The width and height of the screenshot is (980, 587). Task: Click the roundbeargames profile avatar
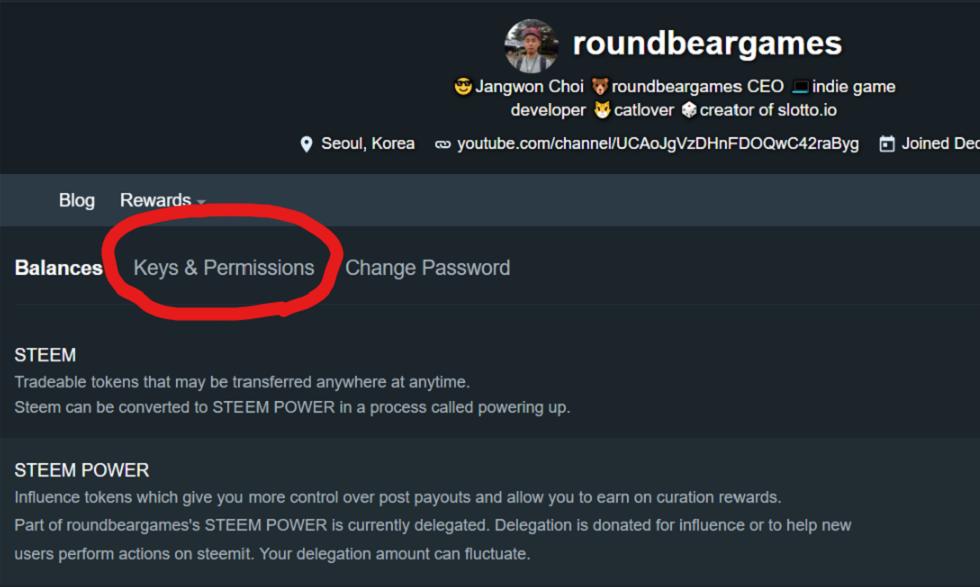tap(531, 46)
